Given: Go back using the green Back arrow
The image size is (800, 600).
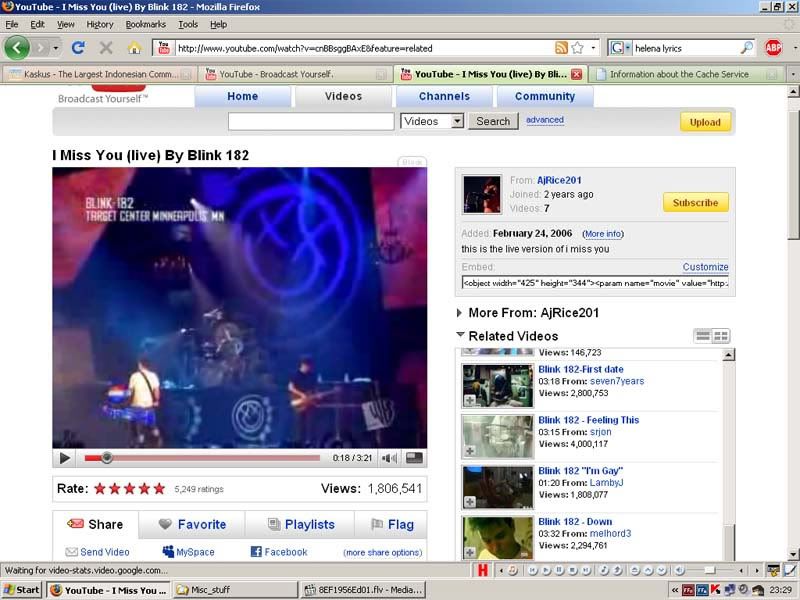Looking at the screenshot, I should click(17, 48).
